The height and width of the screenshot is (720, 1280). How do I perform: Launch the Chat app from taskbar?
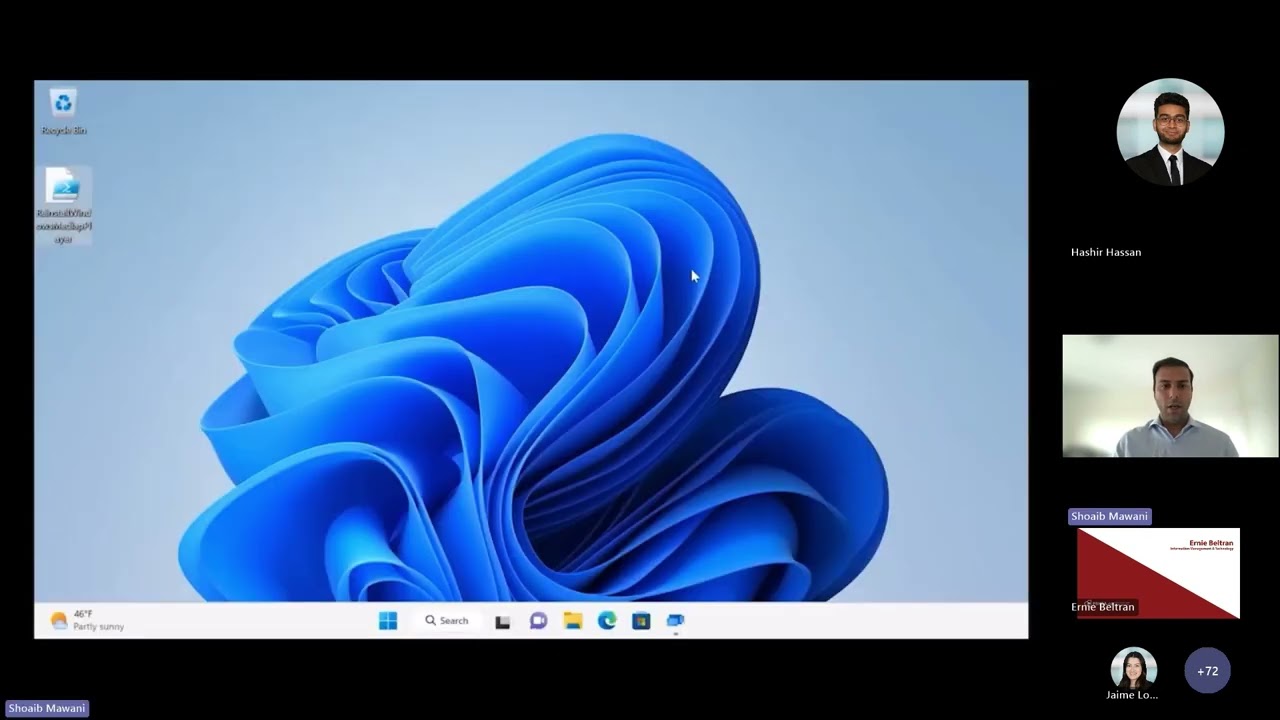538,621
